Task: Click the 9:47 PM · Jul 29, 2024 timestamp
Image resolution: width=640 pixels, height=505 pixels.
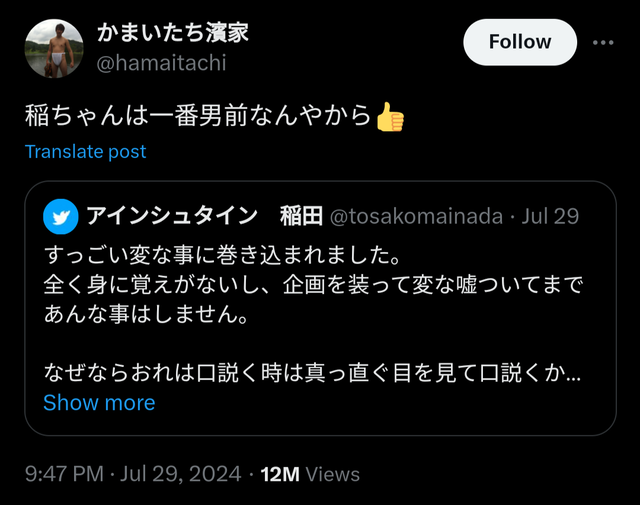Action: 133,474
